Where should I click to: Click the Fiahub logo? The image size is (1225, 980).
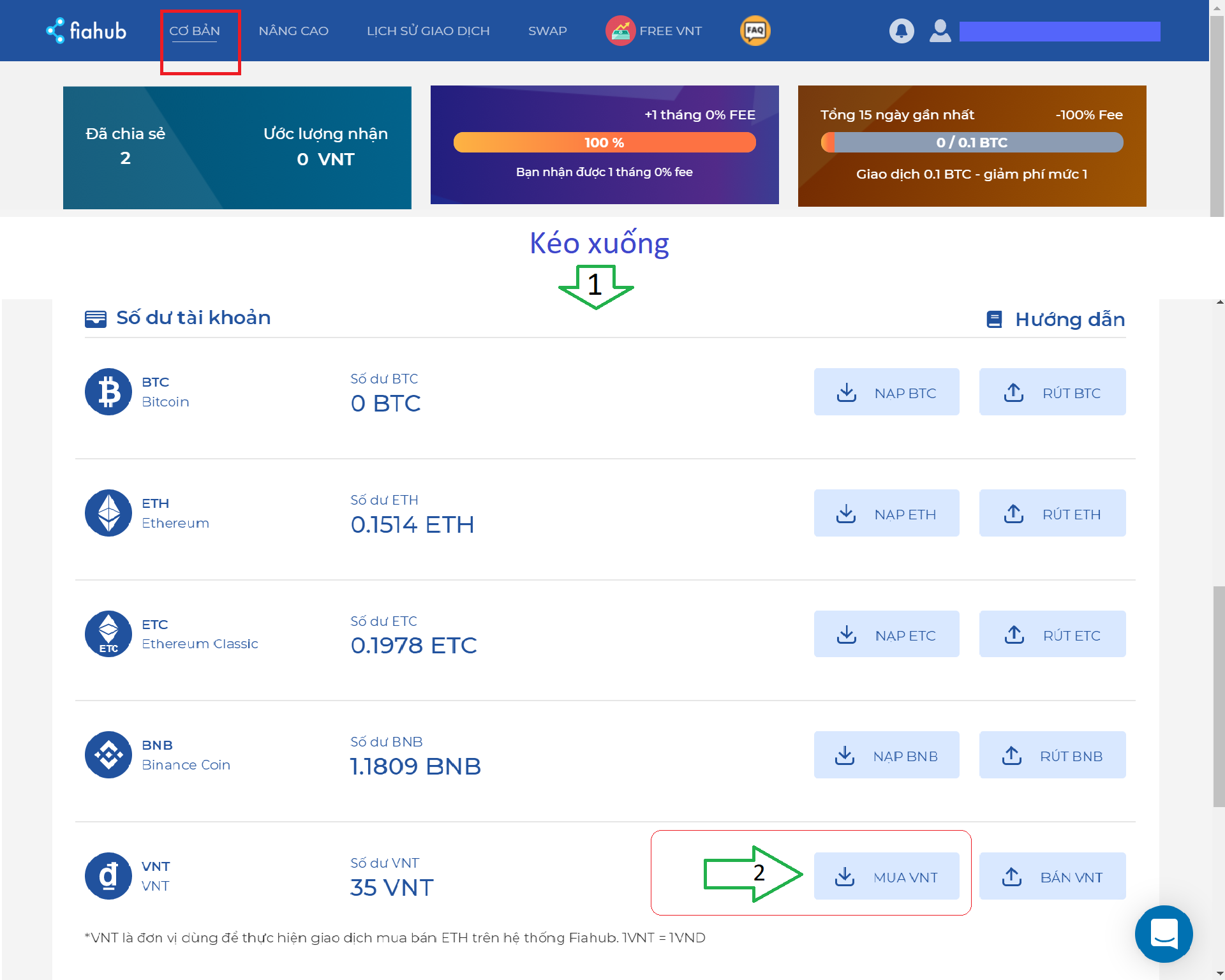tap(86, 31)
